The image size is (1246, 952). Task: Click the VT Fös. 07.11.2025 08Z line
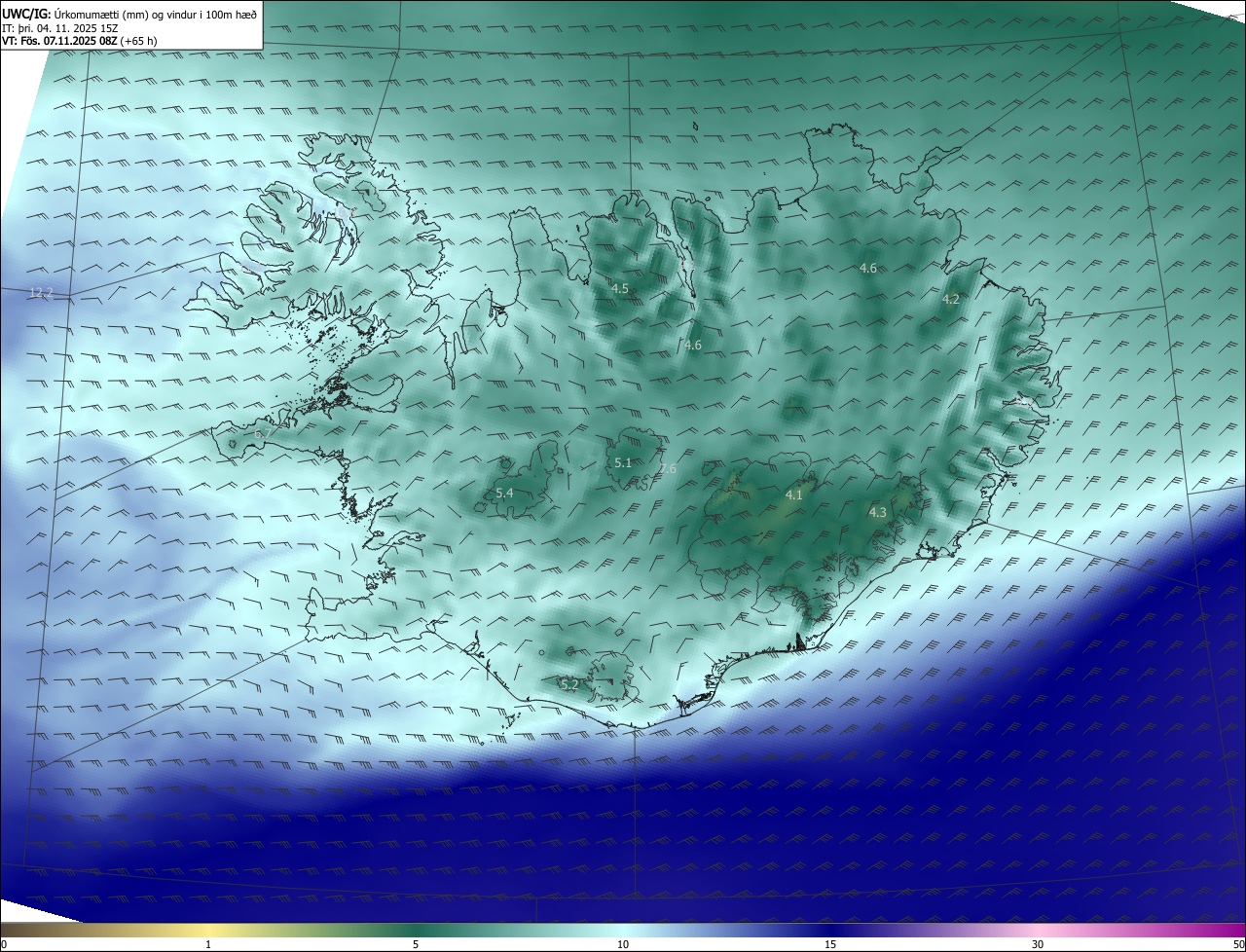click(x=79, y=41)
